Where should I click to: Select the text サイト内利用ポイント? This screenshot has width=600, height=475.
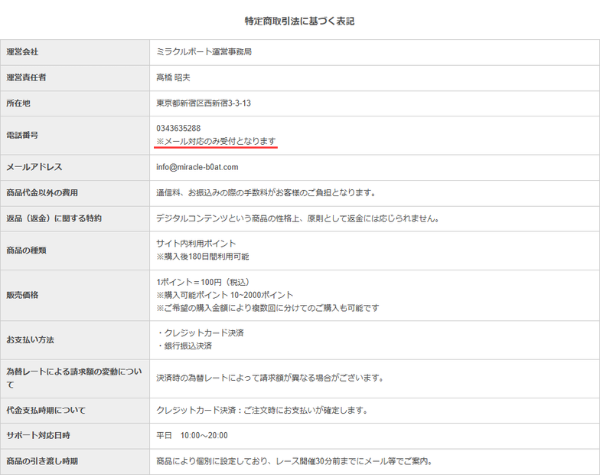(x=196, y=243)
